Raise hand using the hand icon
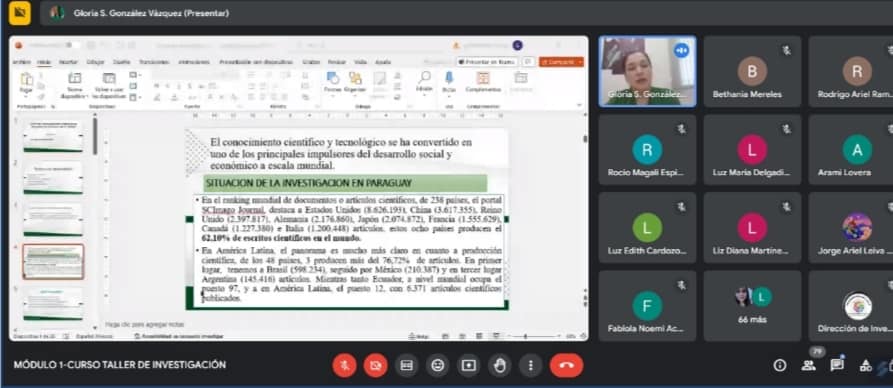 [499, 365]
